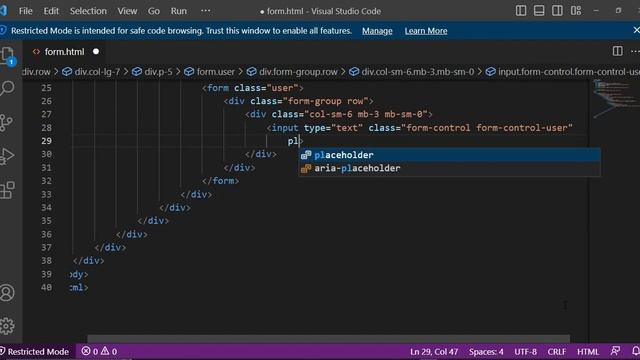Open the Search view in activity bar
Screen dimensions: 640x360
pyautogui.click(x=7, y=88)
